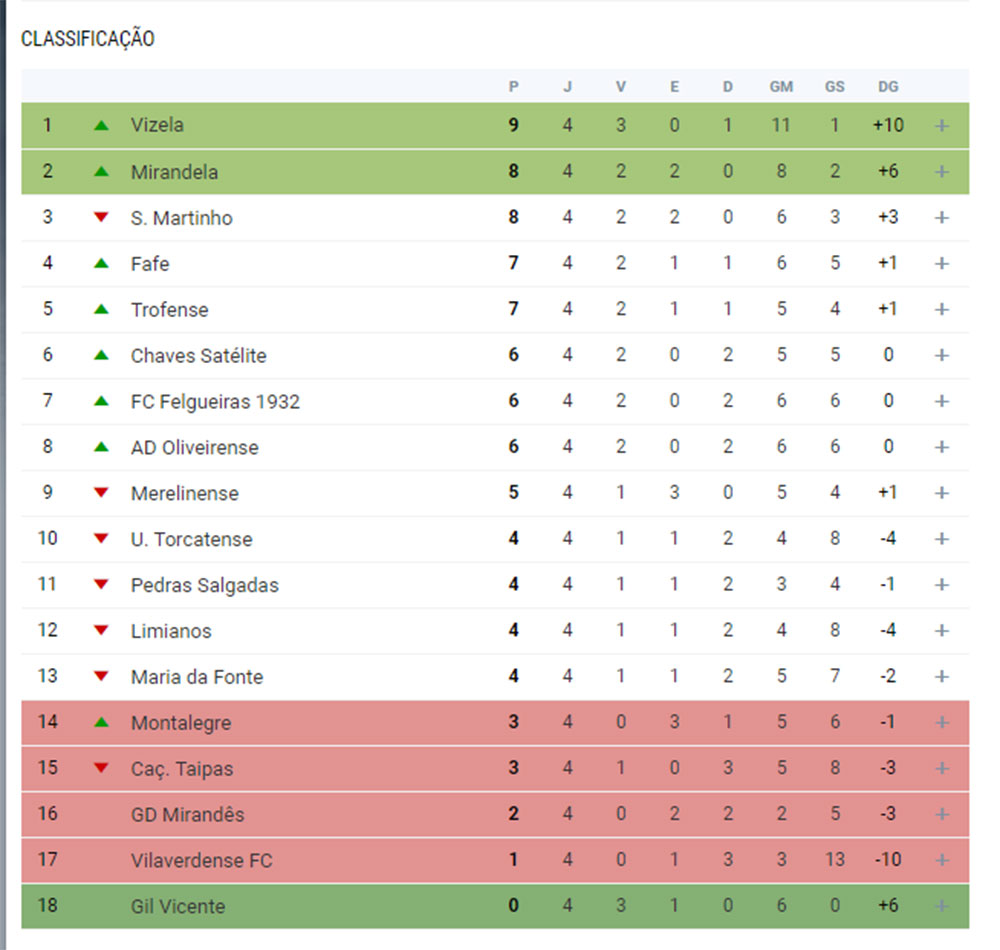The height and width of the screenshot is (950, 1000).
Task: Open the Vilaverdense FC team link
Action: [x=202, y=861]
